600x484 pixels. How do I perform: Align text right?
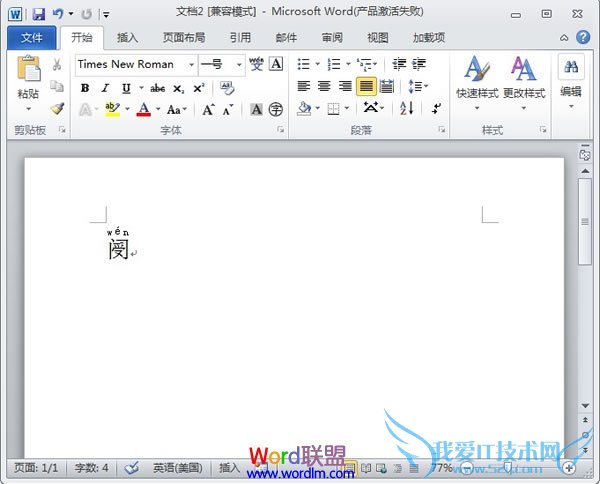(345, 86)
